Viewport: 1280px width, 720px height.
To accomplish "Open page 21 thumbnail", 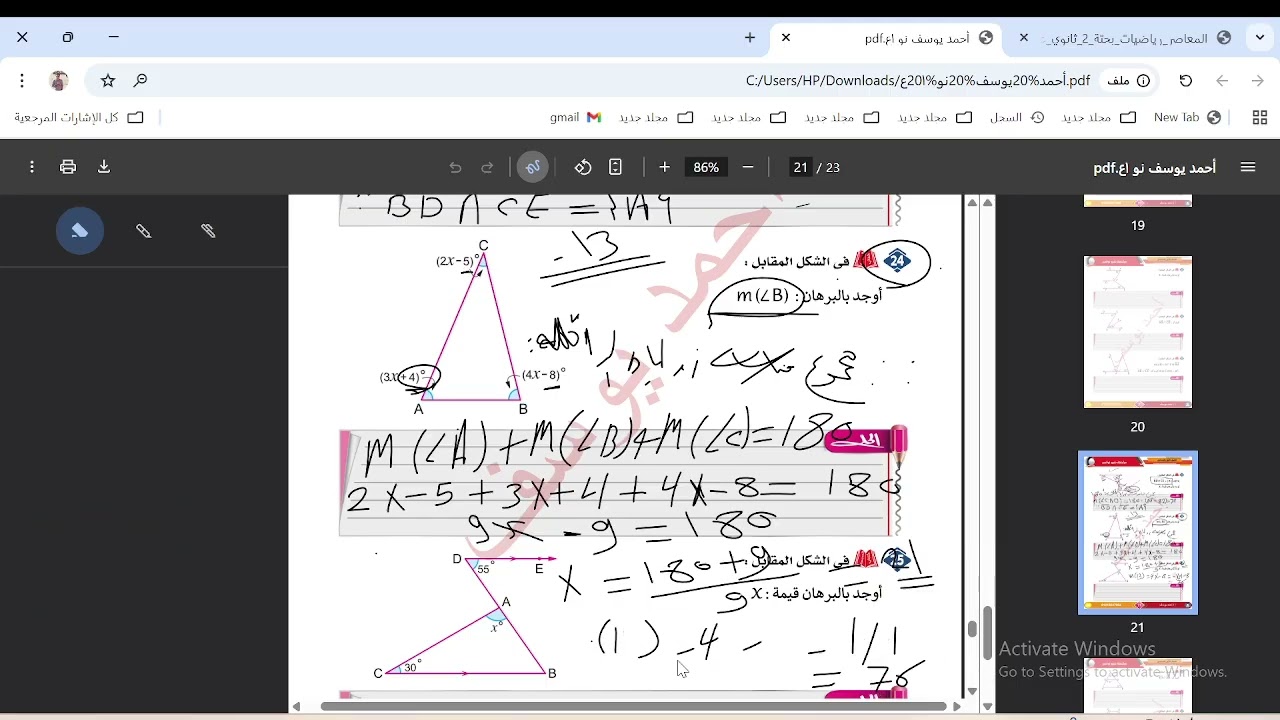I will tap(1138, 532).
